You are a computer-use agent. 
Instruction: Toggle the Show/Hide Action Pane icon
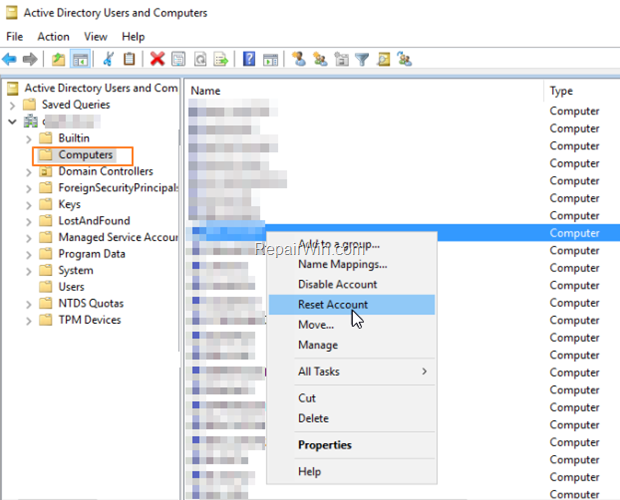tap(270, 60)
